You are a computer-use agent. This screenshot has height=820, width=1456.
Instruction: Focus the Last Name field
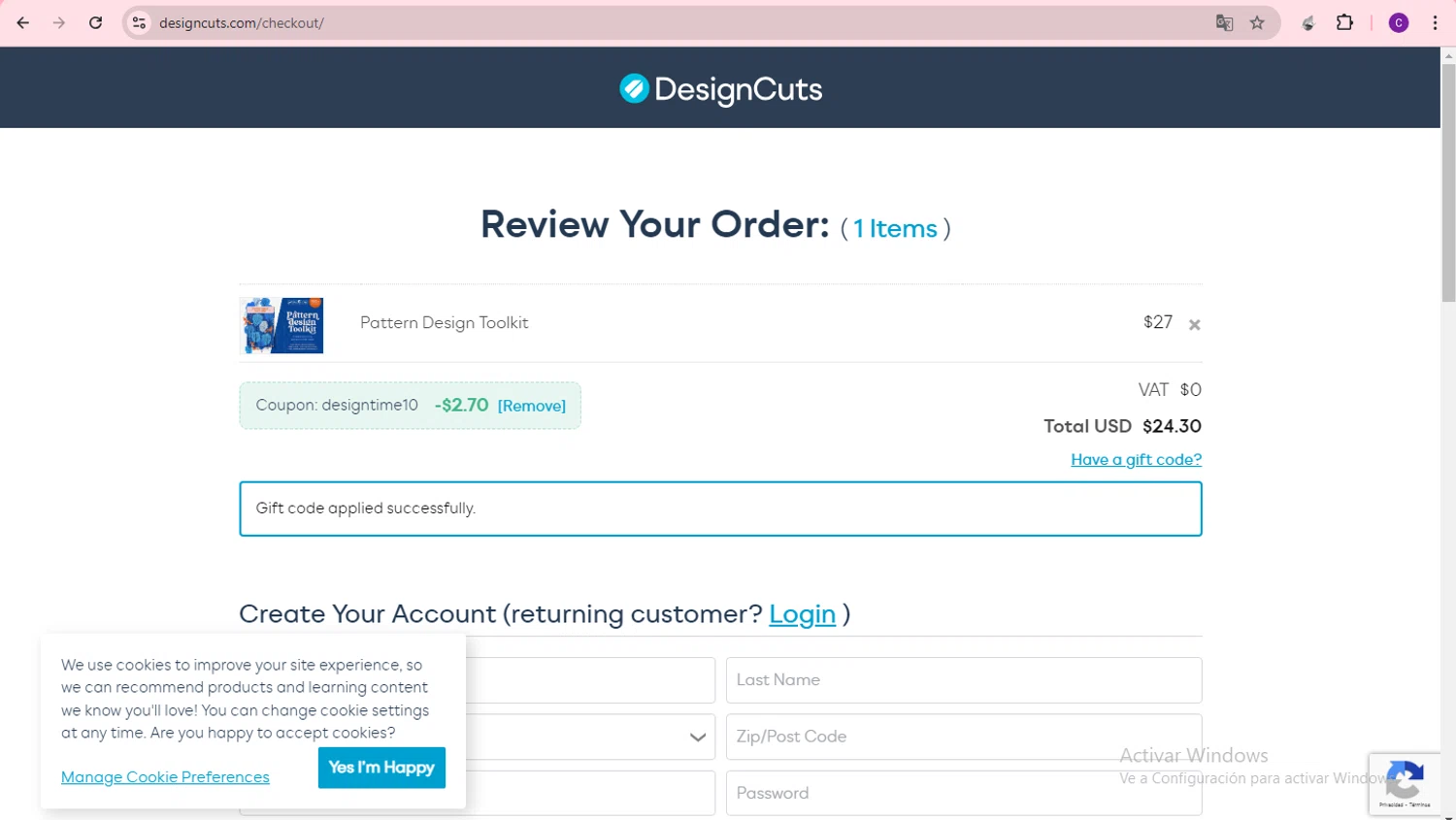coord(964,680)
